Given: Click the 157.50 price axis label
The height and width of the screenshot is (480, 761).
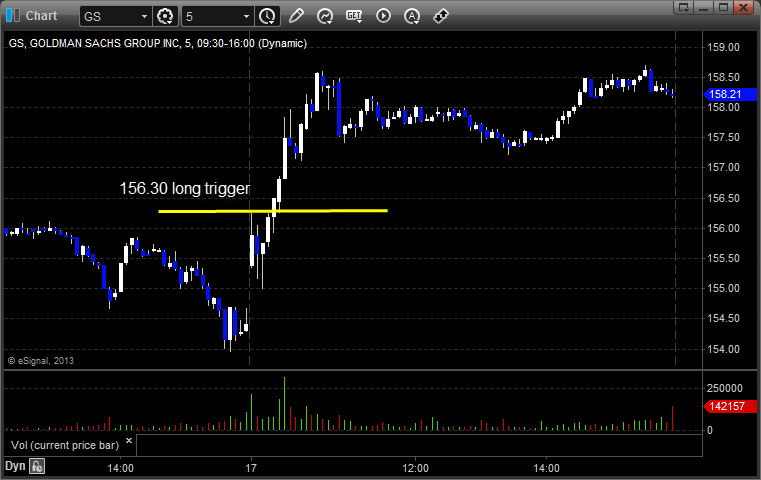Looking at the screenshot, I should coord(723,137).
